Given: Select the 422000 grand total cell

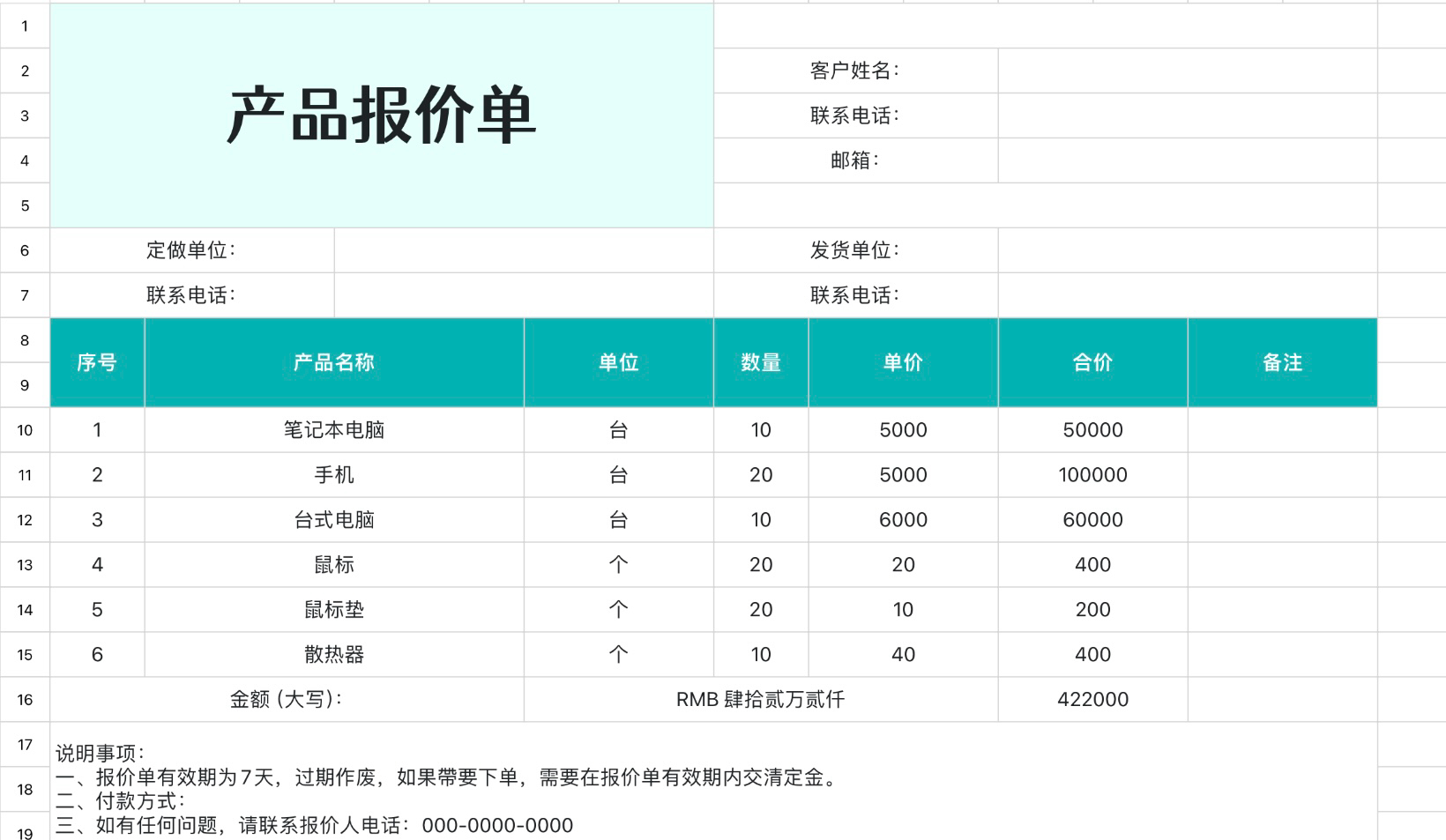Looking at the screenshot, I should pyautogui.click(x=1093, y=700).
